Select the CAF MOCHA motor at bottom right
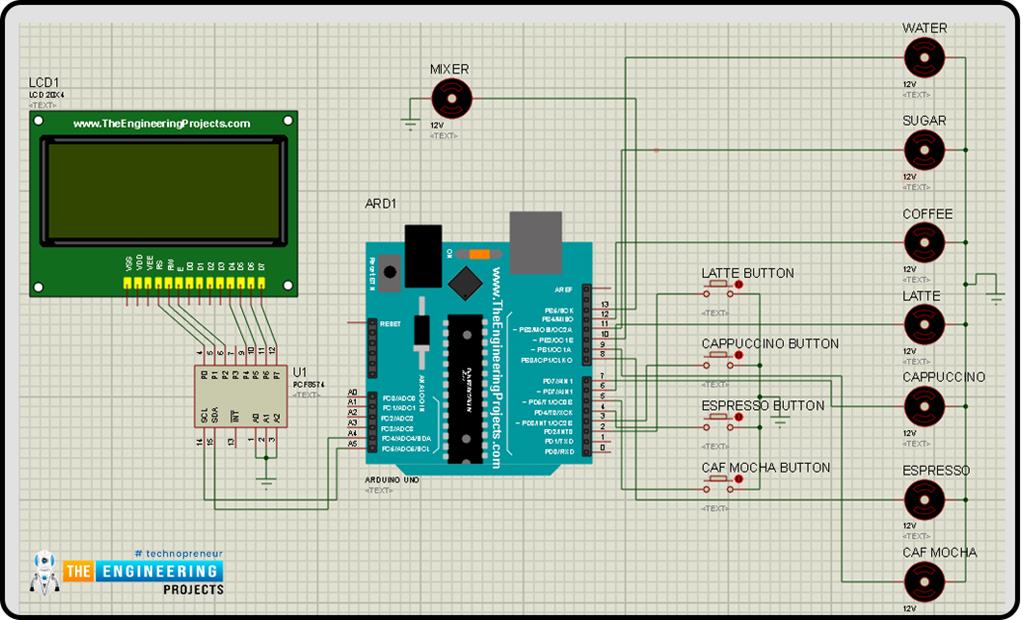This screenshot has width=1024, height=620. tap(924, 581)
